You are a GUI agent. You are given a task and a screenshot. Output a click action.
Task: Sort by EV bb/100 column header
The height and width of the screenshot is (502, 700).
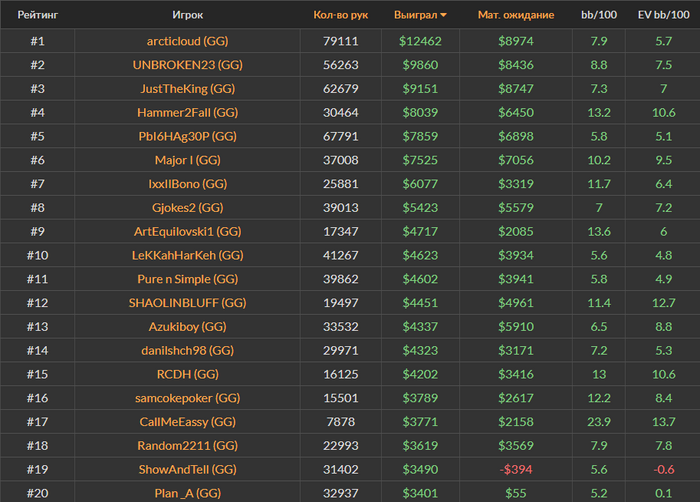(663, 15)
